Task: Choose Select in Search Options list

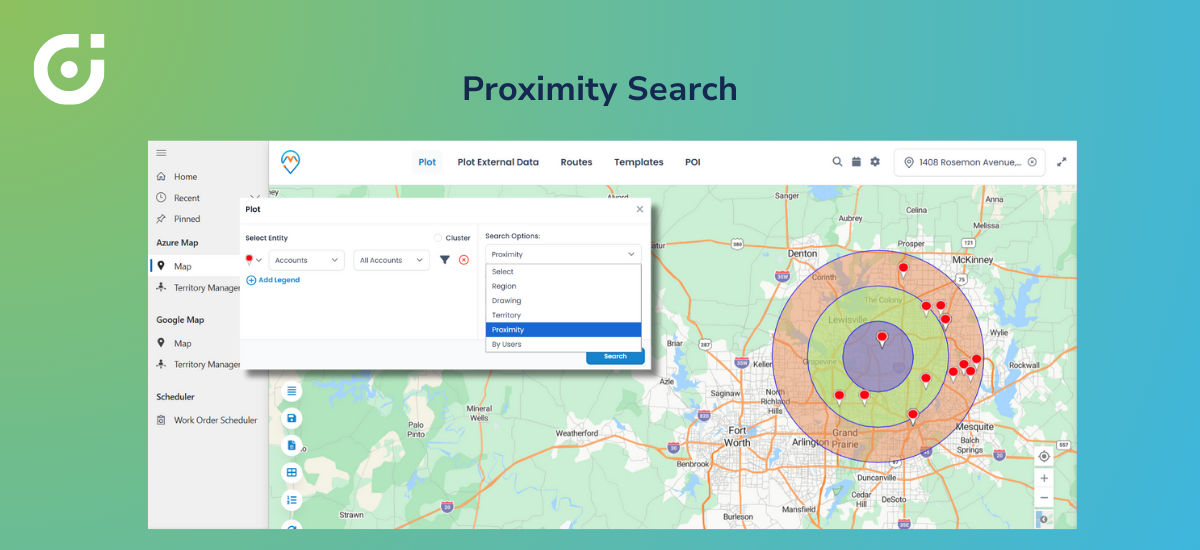Action: 563,272
